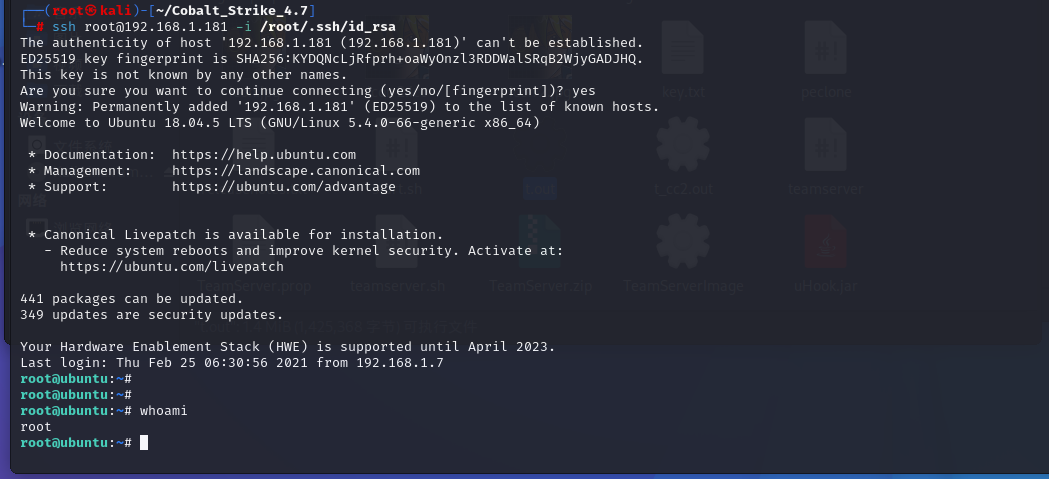Click the /root/.ssh/id_rsa key path in the ssh command
This screenshot has width=1049, height=479.
coord(327,27)
